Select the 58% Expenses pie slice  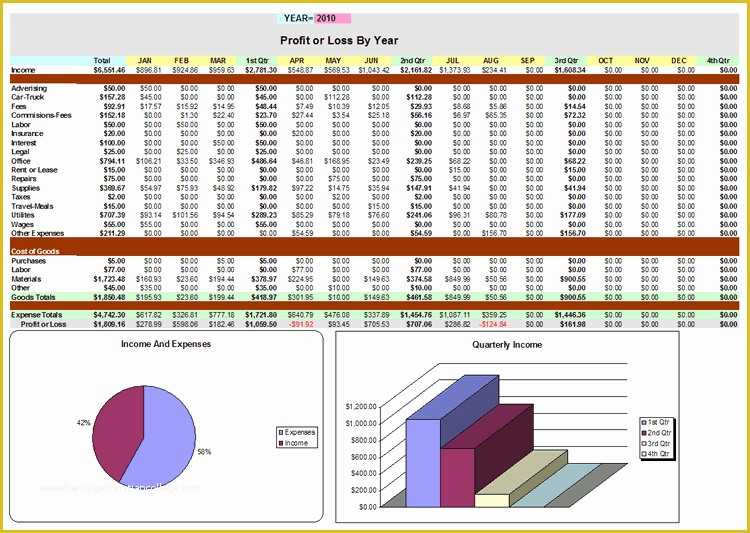point(165,438)
